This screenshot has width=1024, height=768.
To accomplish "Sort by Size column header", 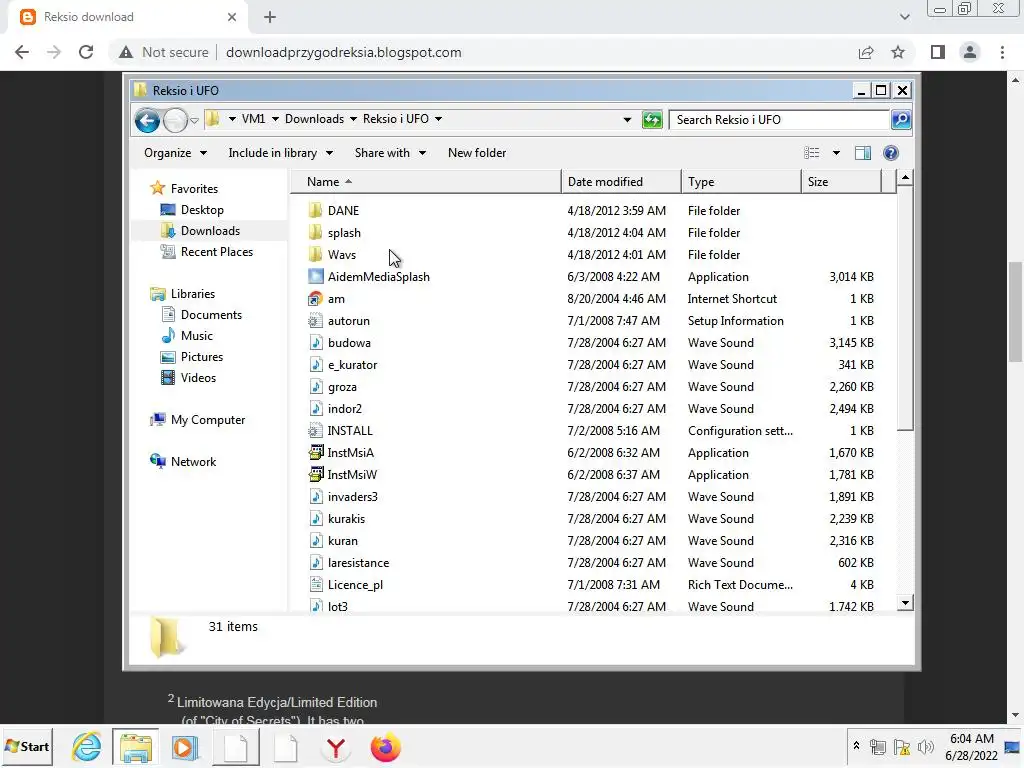I will point(841,182).
